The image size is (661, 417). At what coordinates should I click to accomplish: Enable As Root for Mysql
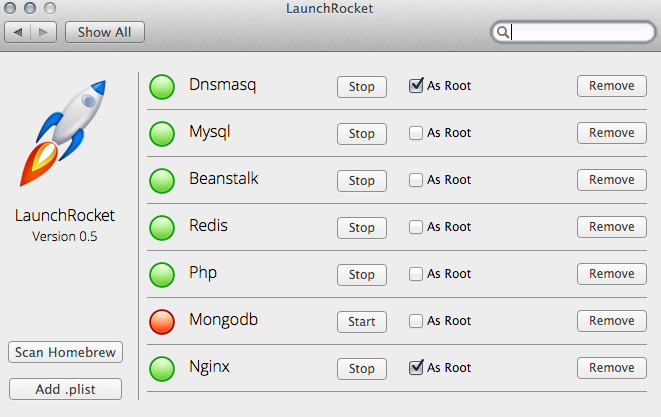(x=416, y=133)
